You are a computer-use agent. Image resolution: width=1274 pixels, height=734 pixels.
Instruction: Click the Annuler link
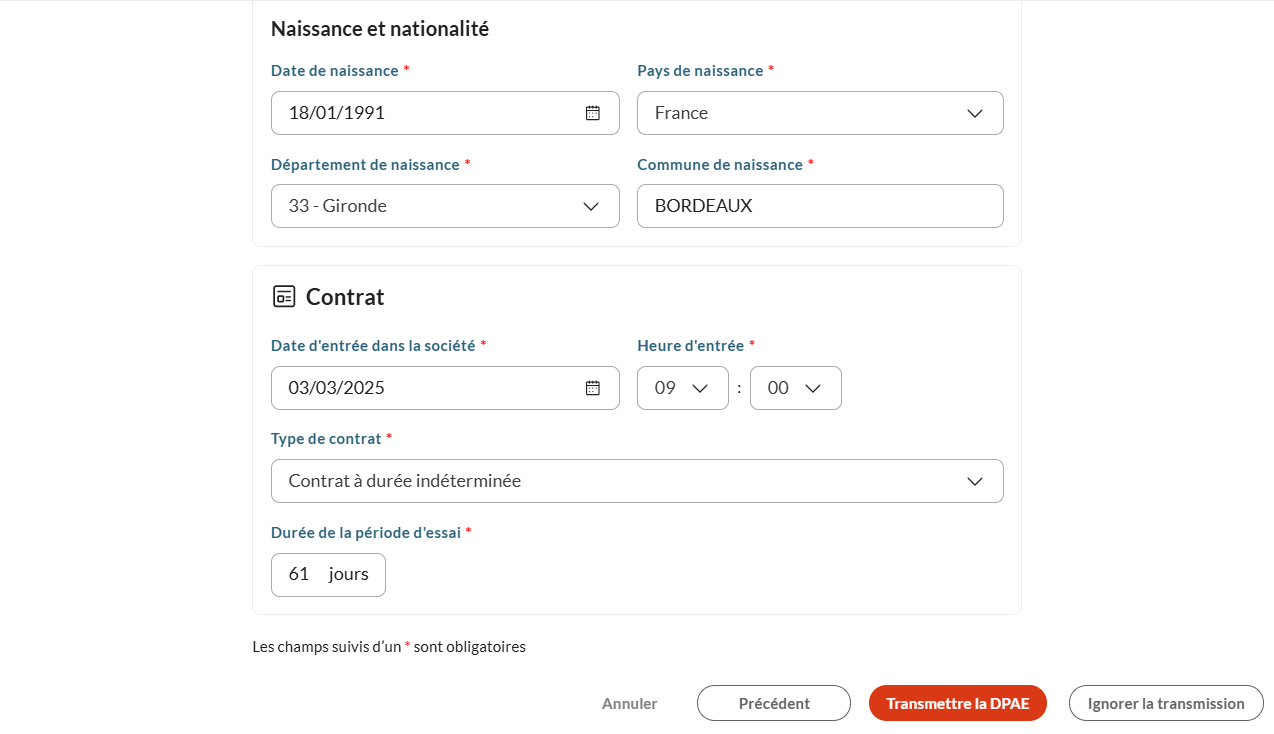click(630, 703)
